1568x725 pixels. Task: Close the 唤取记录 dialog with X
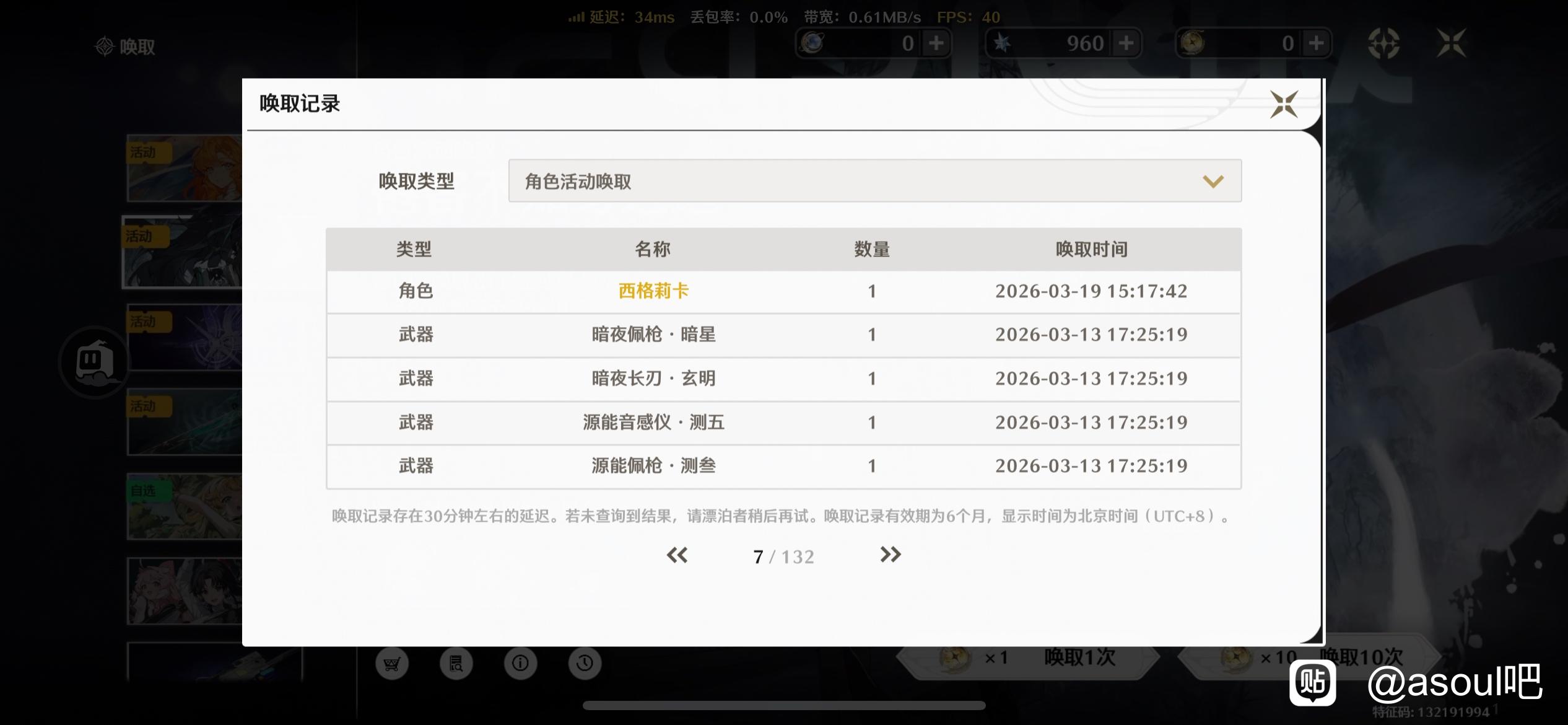point(1283,103)
